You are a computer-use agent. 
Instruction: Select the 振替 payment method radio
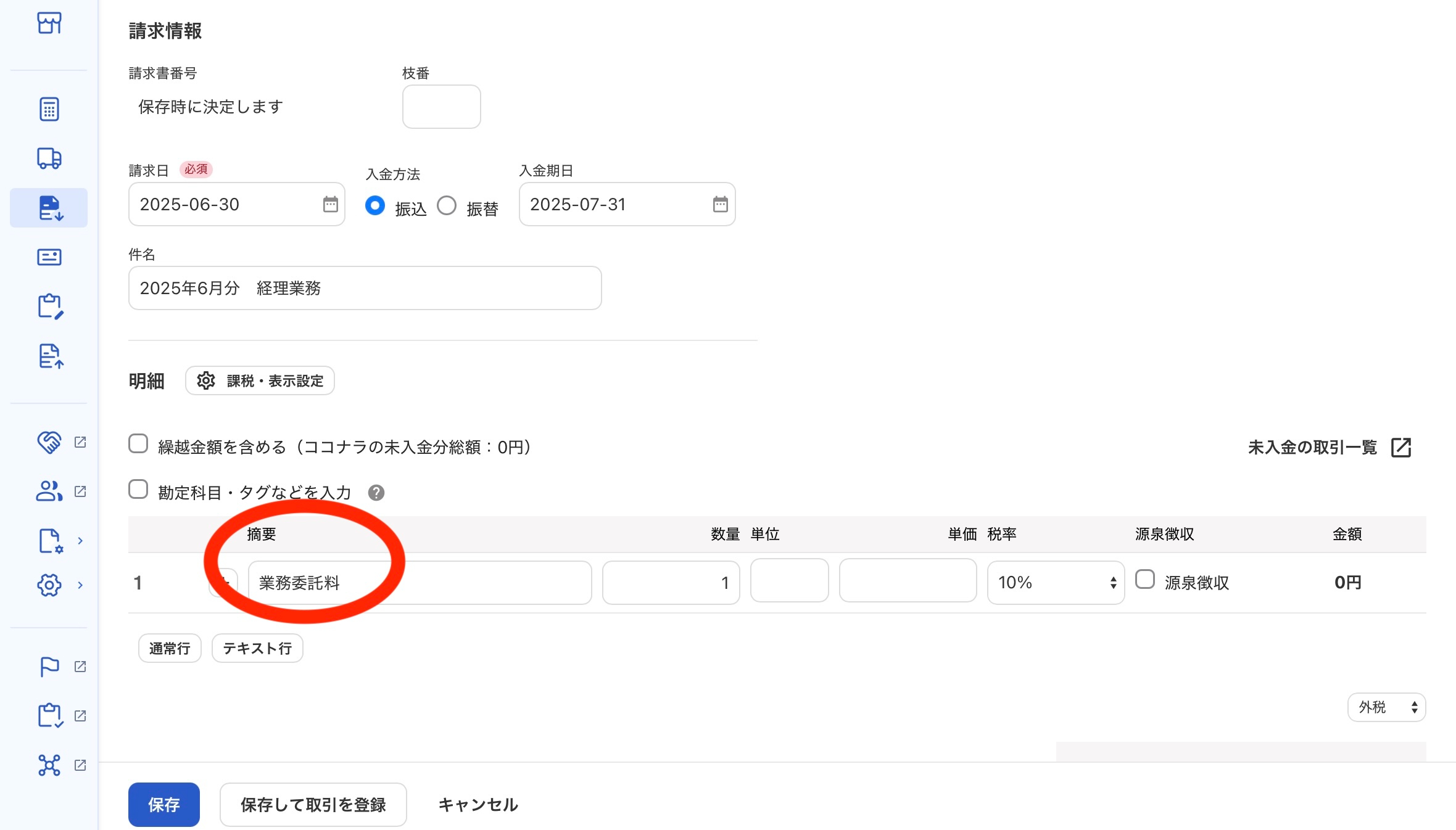[x=447, y=206]
